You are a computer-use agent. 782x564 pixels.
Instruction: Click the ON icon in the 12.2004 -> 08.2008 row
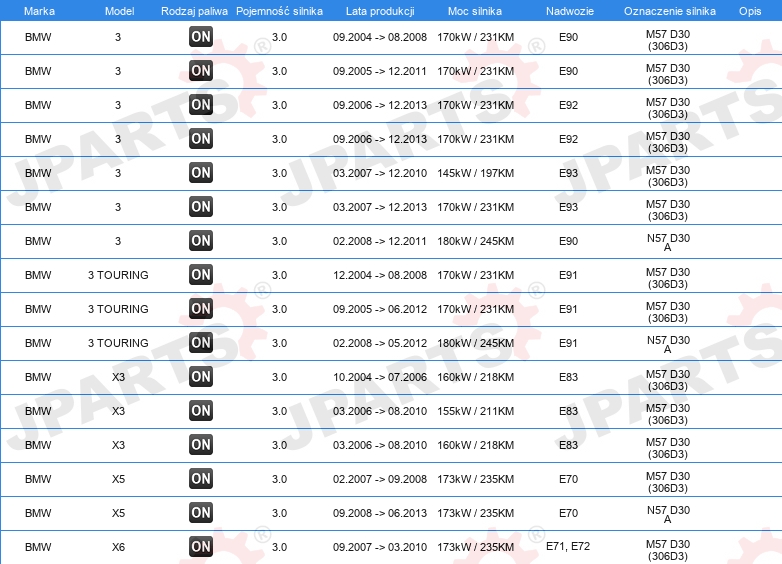(x=201, y=275)
